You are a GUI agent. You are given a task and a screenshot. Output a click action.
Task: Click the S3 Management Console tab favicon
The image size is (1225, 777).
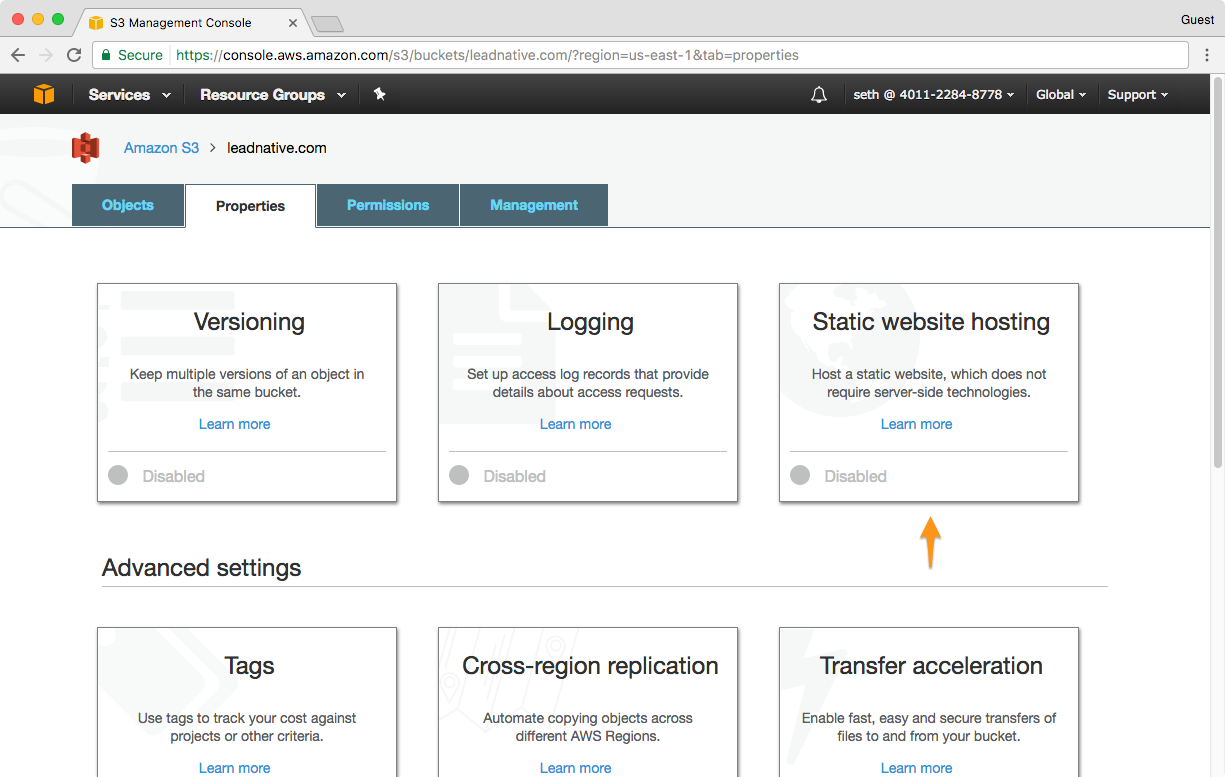[96, 21]
